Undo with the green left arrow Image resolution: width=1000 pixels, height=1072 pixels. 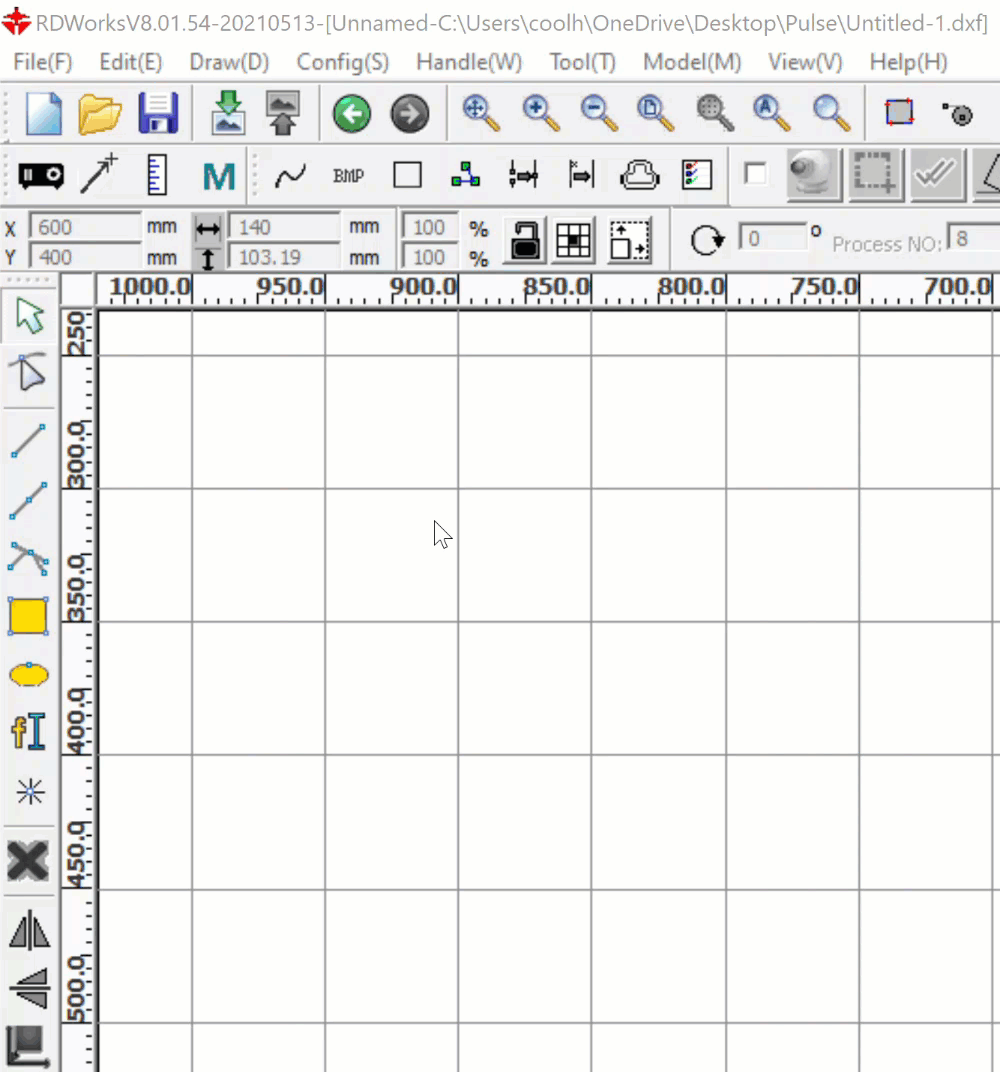pos(352,113)
